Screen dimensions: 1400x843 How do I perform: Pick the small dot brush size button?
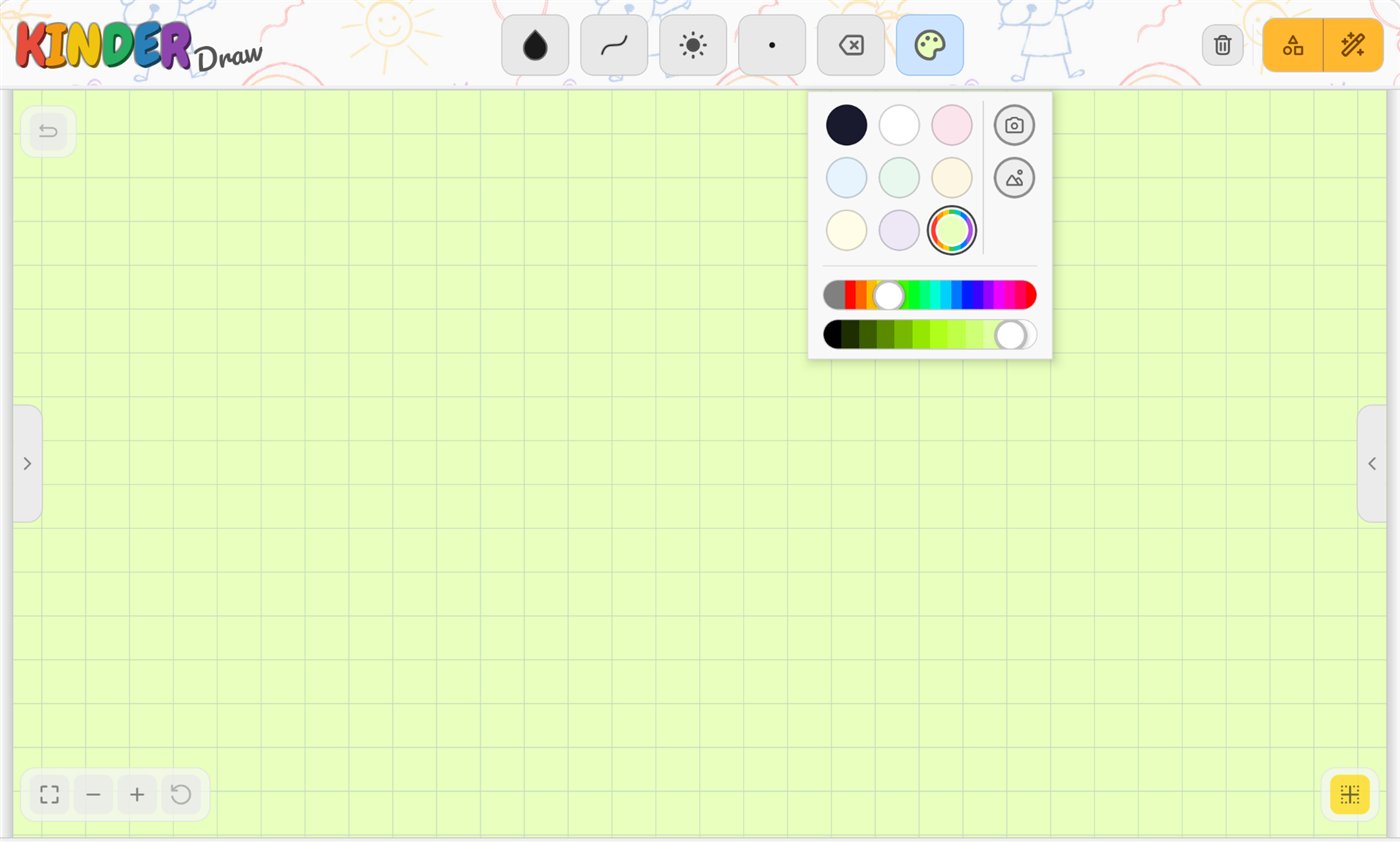pos(772,45)
